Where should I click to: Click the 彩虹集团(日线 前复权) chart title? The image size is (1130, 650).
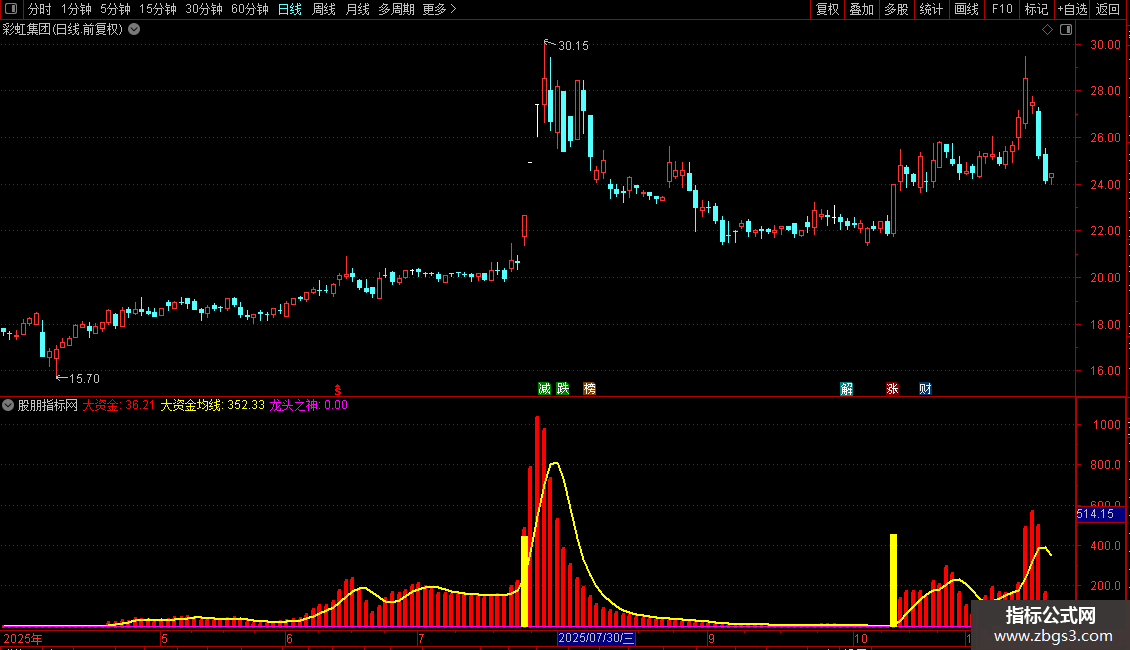(63, 30)
